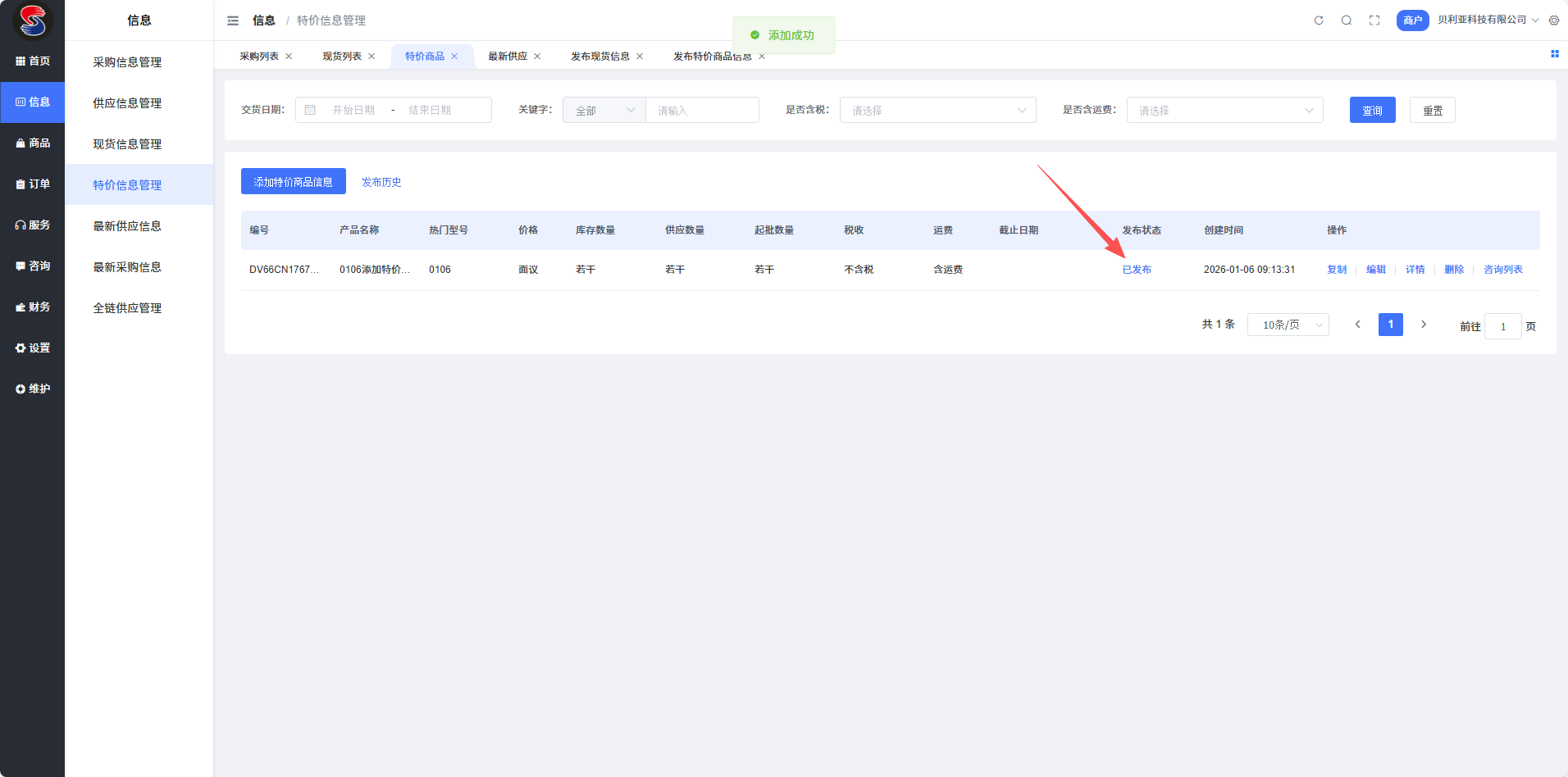This screenshot has height=777, width=1568.
Task: Close the 采购列表 tab
Action: pos(289,57)
